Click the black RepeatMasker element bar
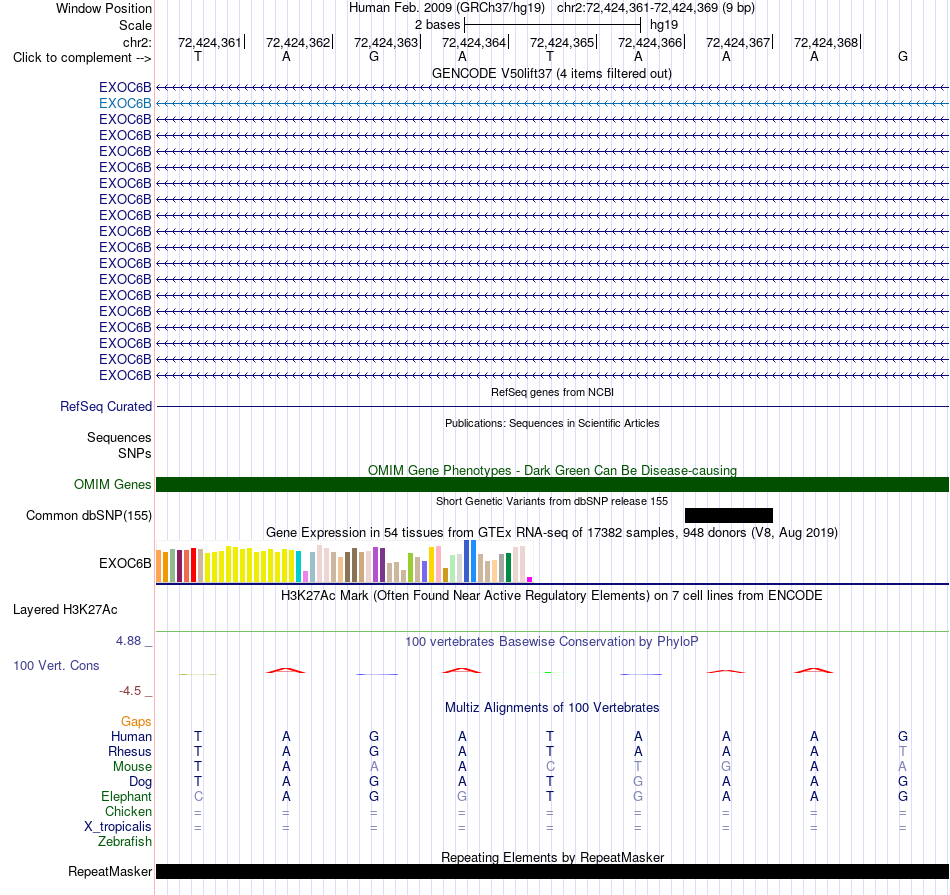 pyautogui.click(x=552, y=871)
